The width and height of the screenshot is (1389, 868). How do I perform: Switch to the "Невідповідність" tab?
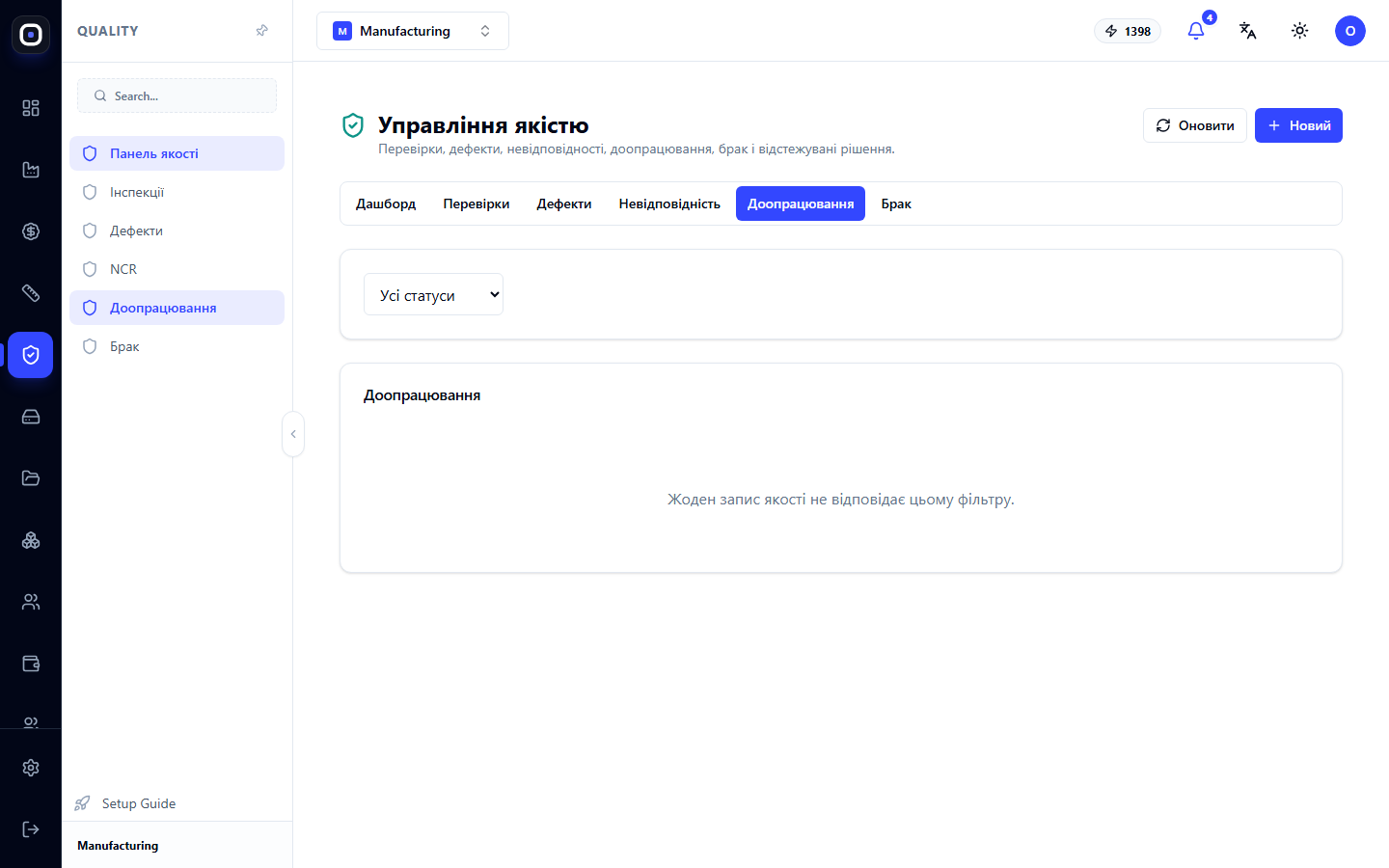[x=669, y=203]
